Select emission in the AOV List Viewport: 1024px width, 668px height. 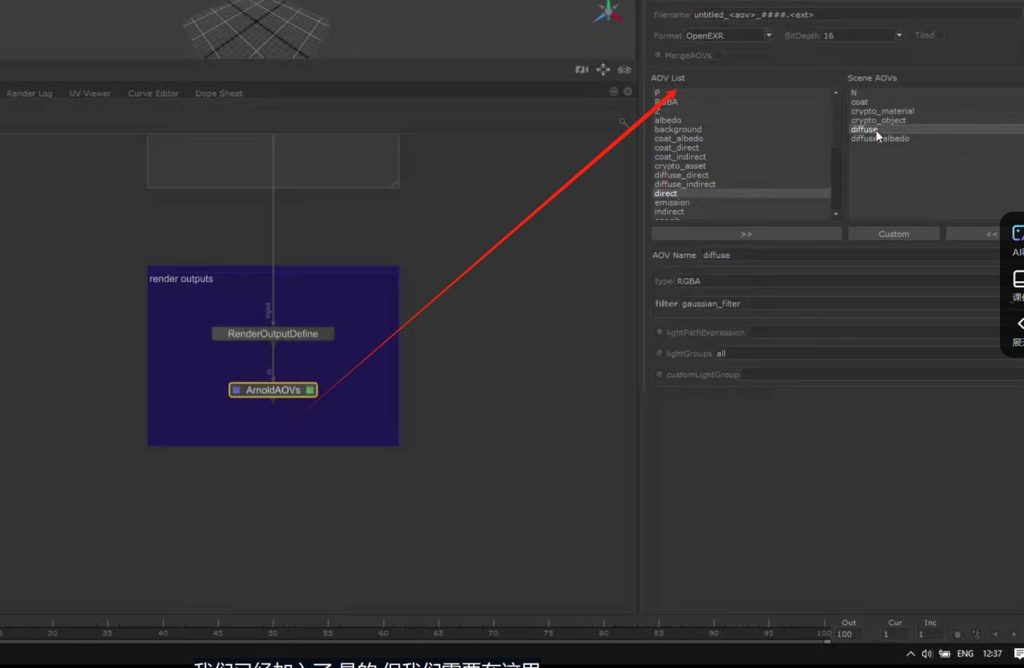(672, 203)
